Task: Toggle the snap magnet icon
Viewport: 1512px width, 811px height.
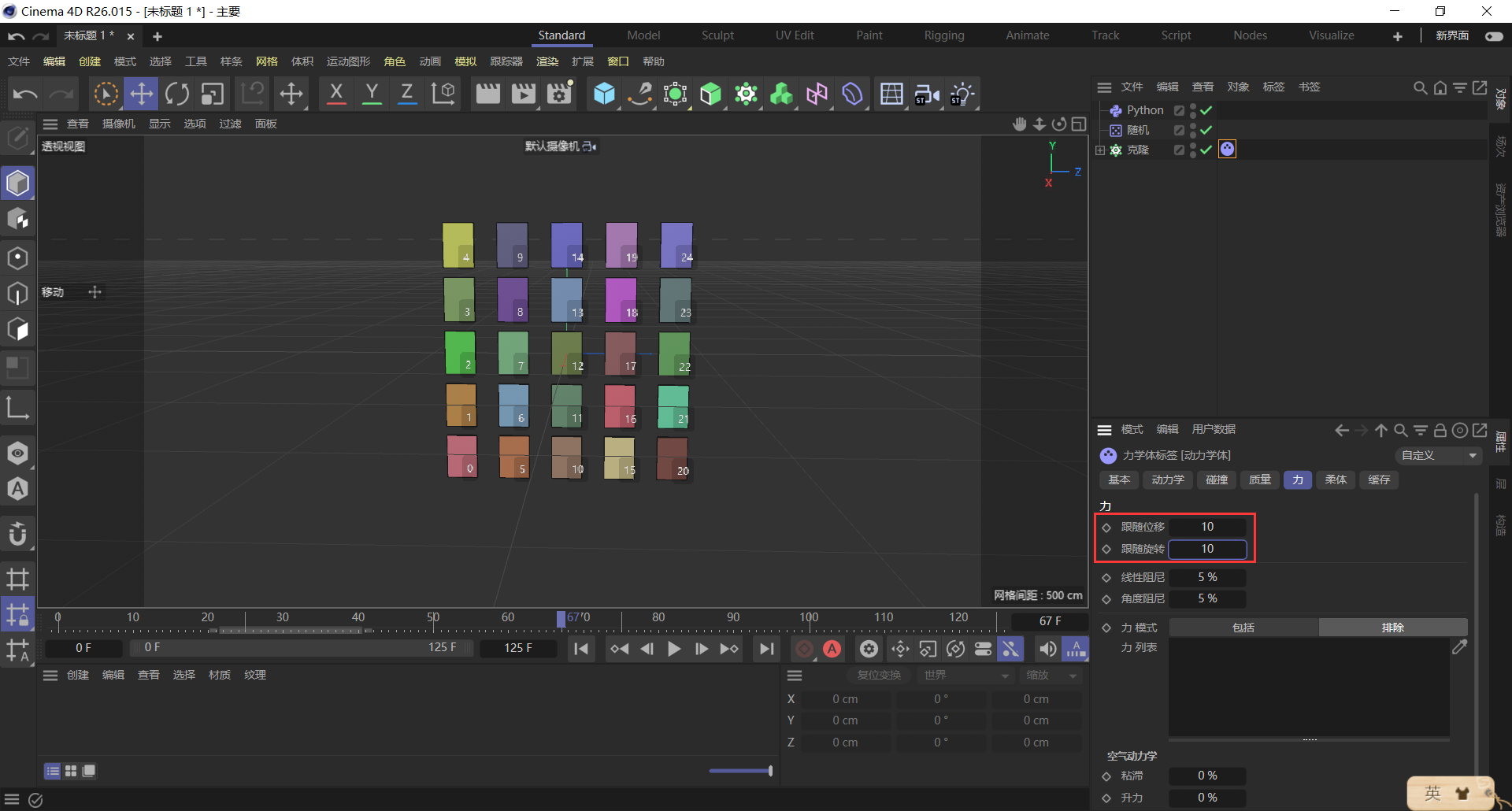Action: coord(17,534)
